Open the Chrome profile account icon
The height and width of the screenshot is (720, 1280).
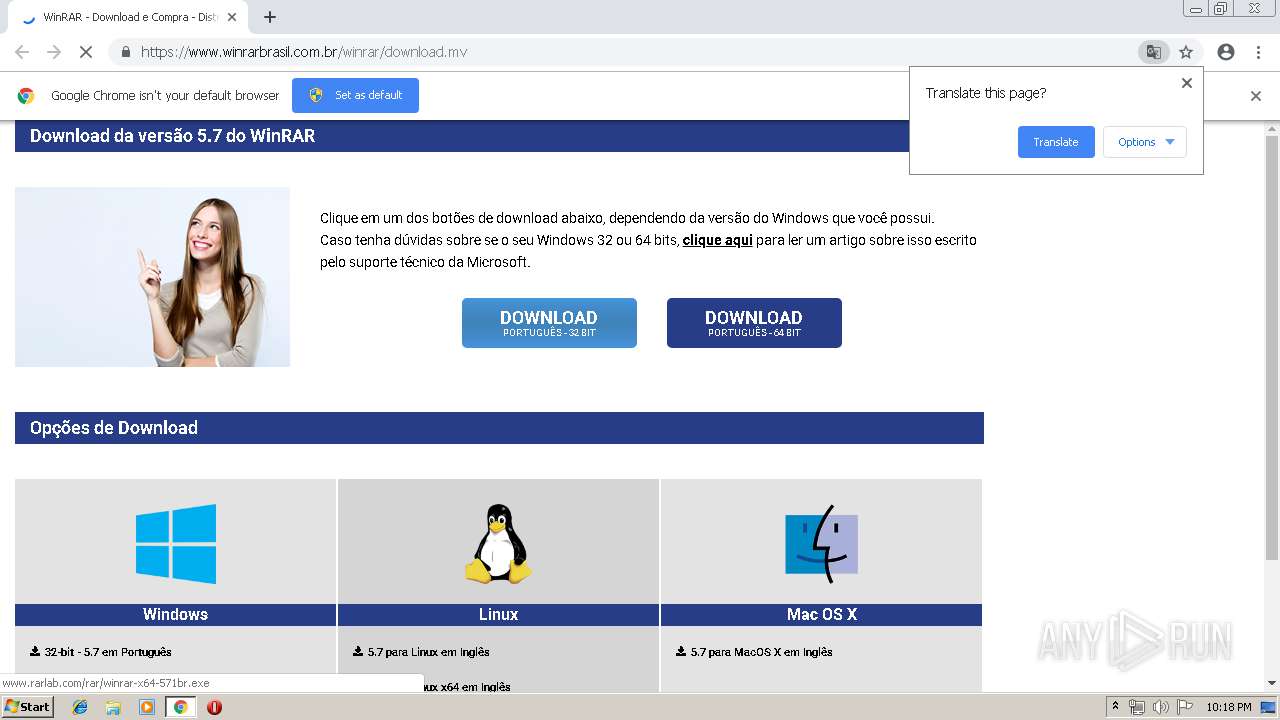coord(1226,52)
